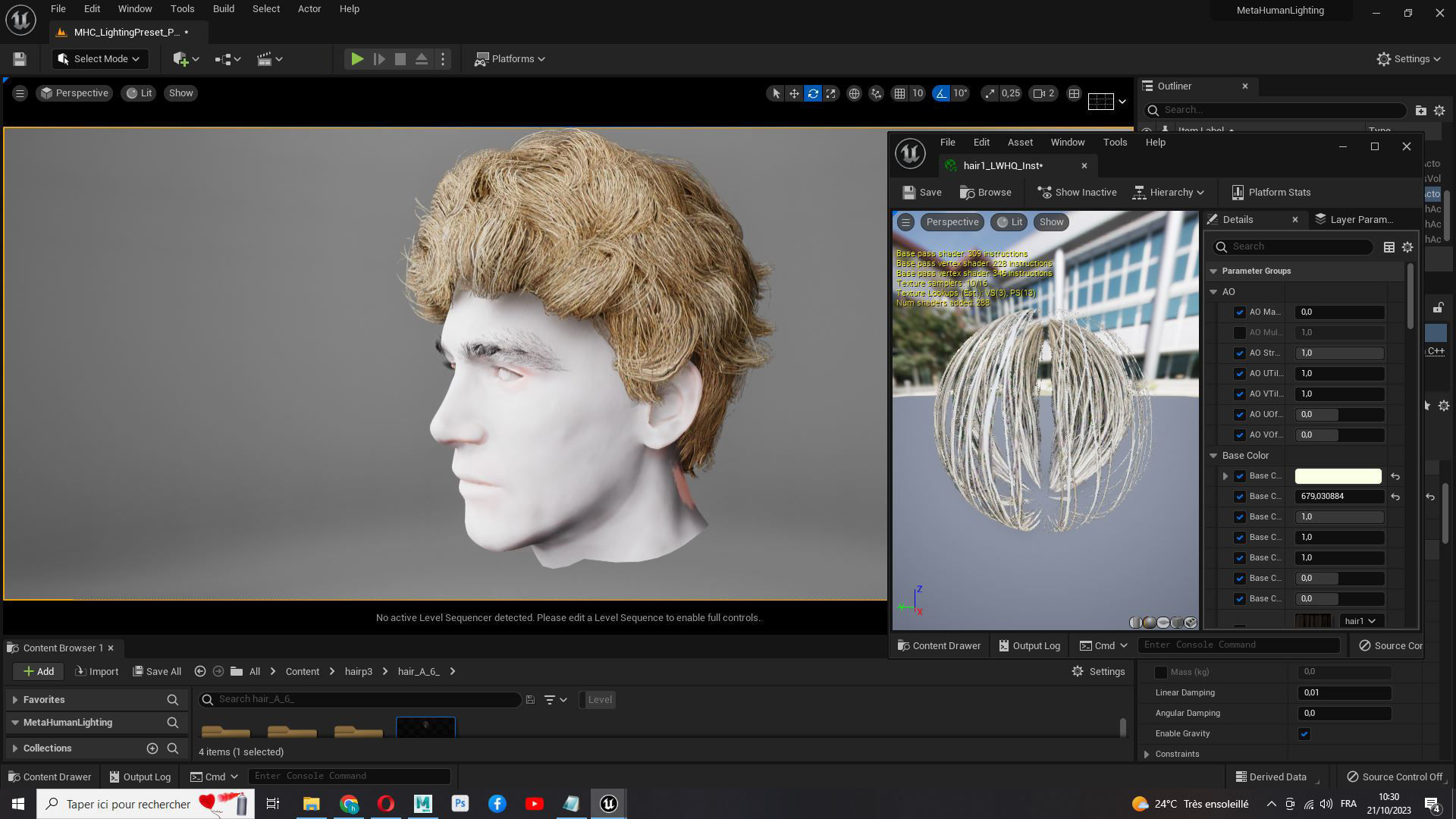Screen dimensions: 1456x819
Task: Open play options three-dot menu
Action: point(443,59)
